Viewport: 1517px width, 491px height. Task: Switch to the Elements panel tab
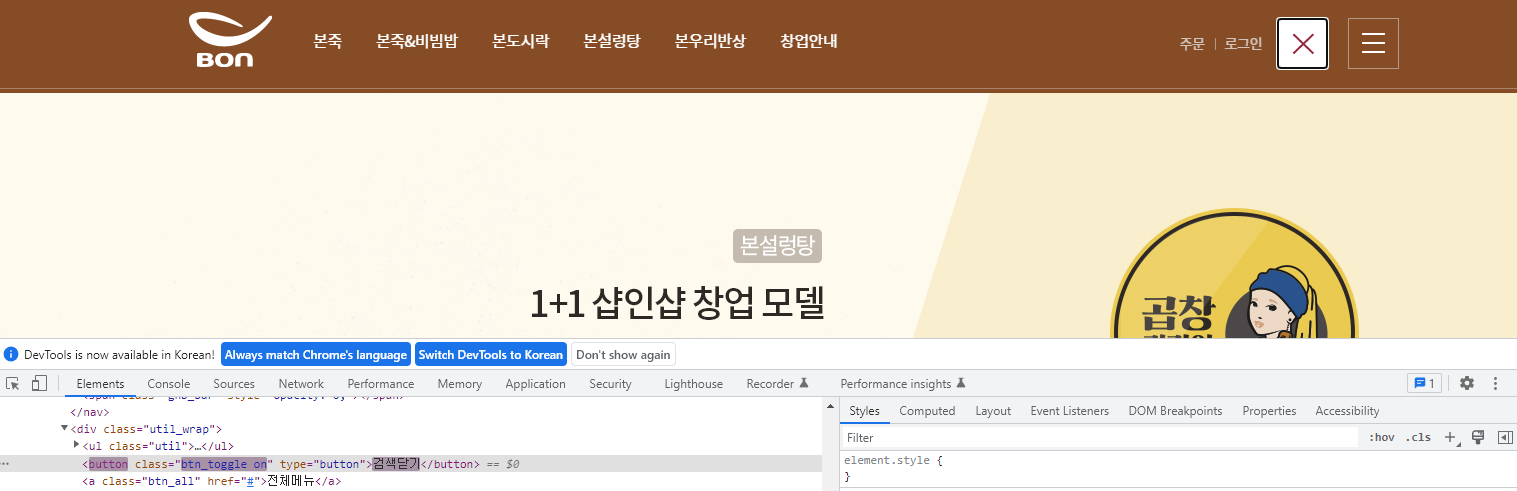100,383
